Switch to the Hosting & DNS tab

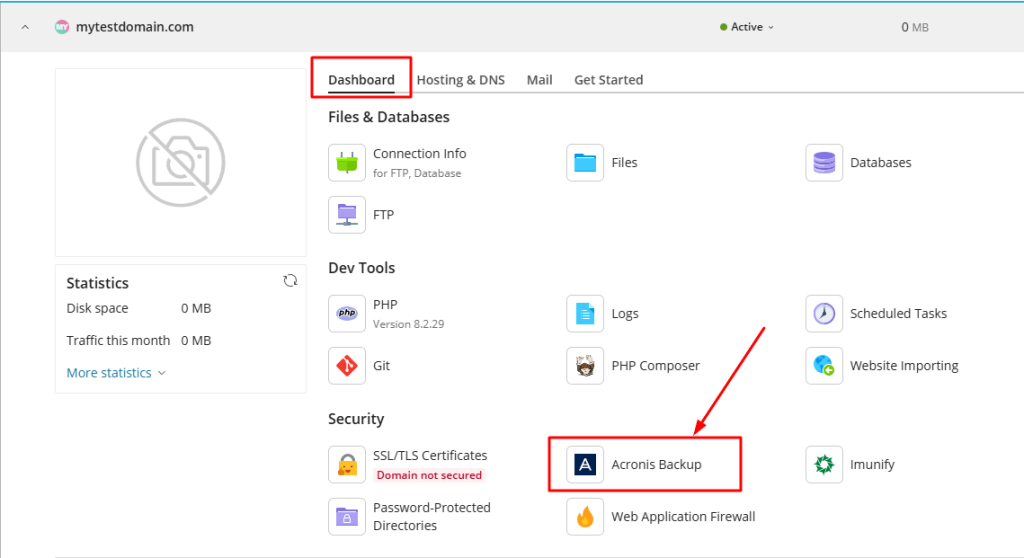(x=460, y=80)
